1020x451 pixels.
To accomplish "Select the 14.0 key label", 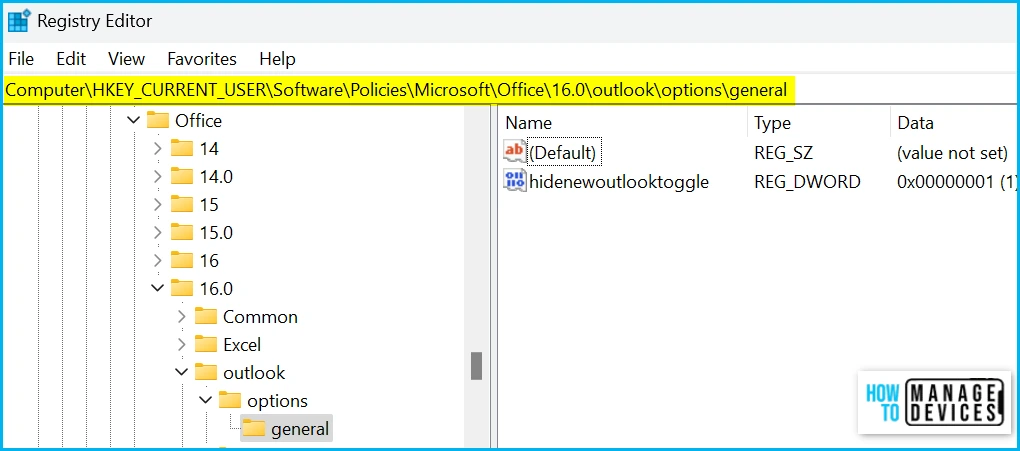I will [x=216, y=177].
